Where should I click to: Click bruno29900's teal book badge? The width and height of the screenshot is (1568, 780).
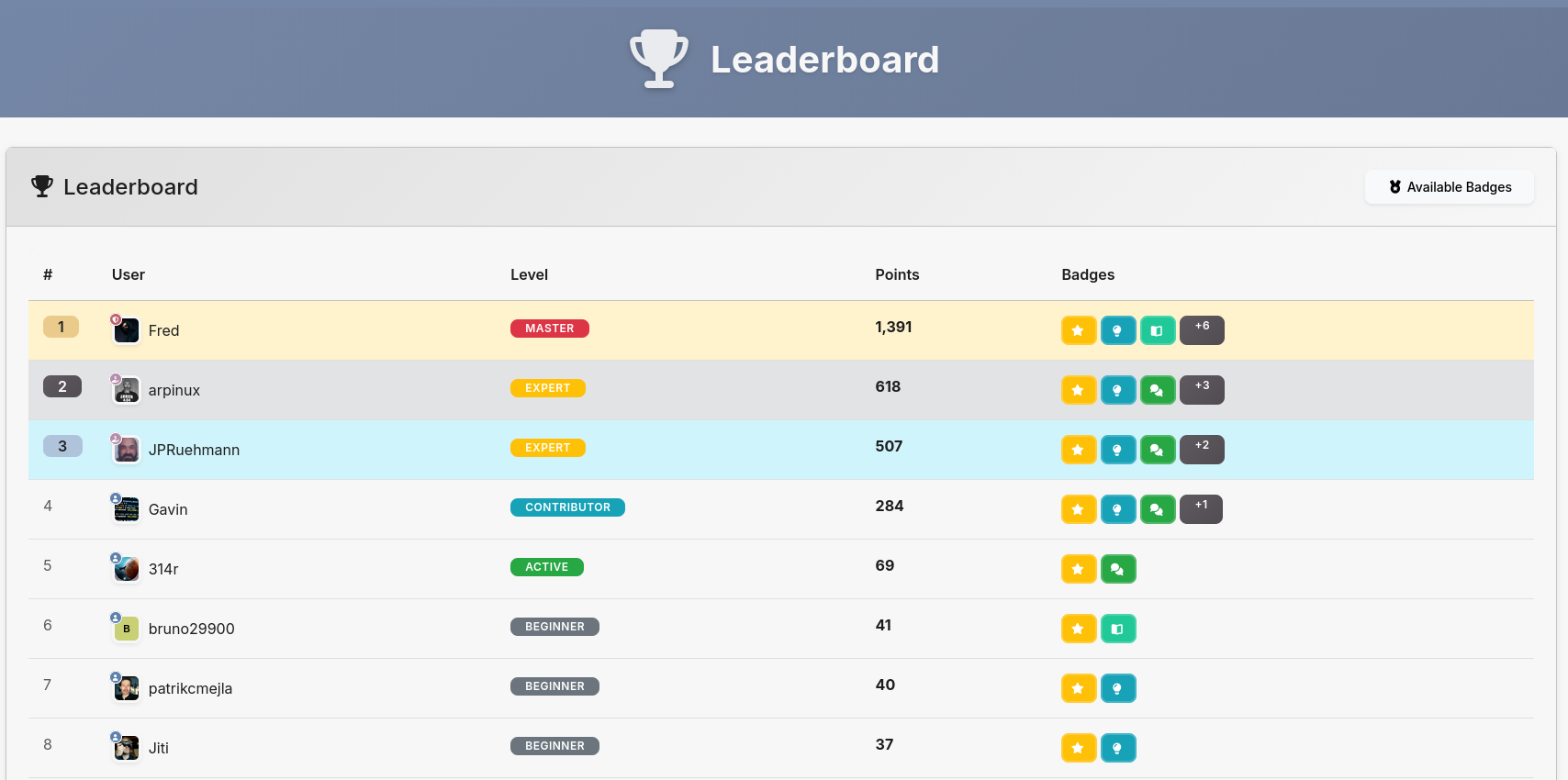[1118, 629]
